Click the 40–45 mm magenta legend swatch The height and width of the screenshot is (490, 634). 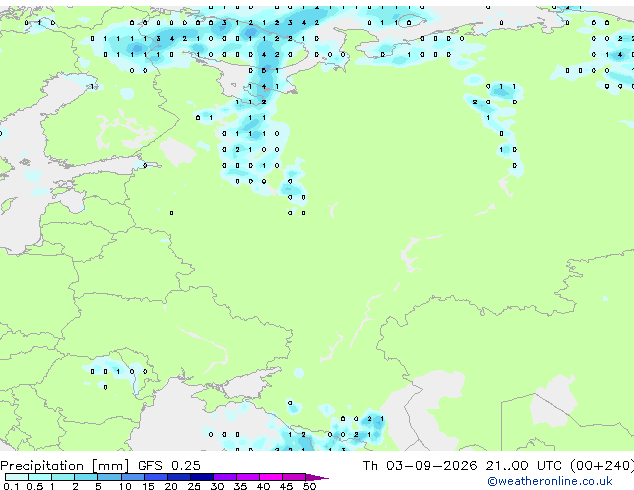click(271, 477)
